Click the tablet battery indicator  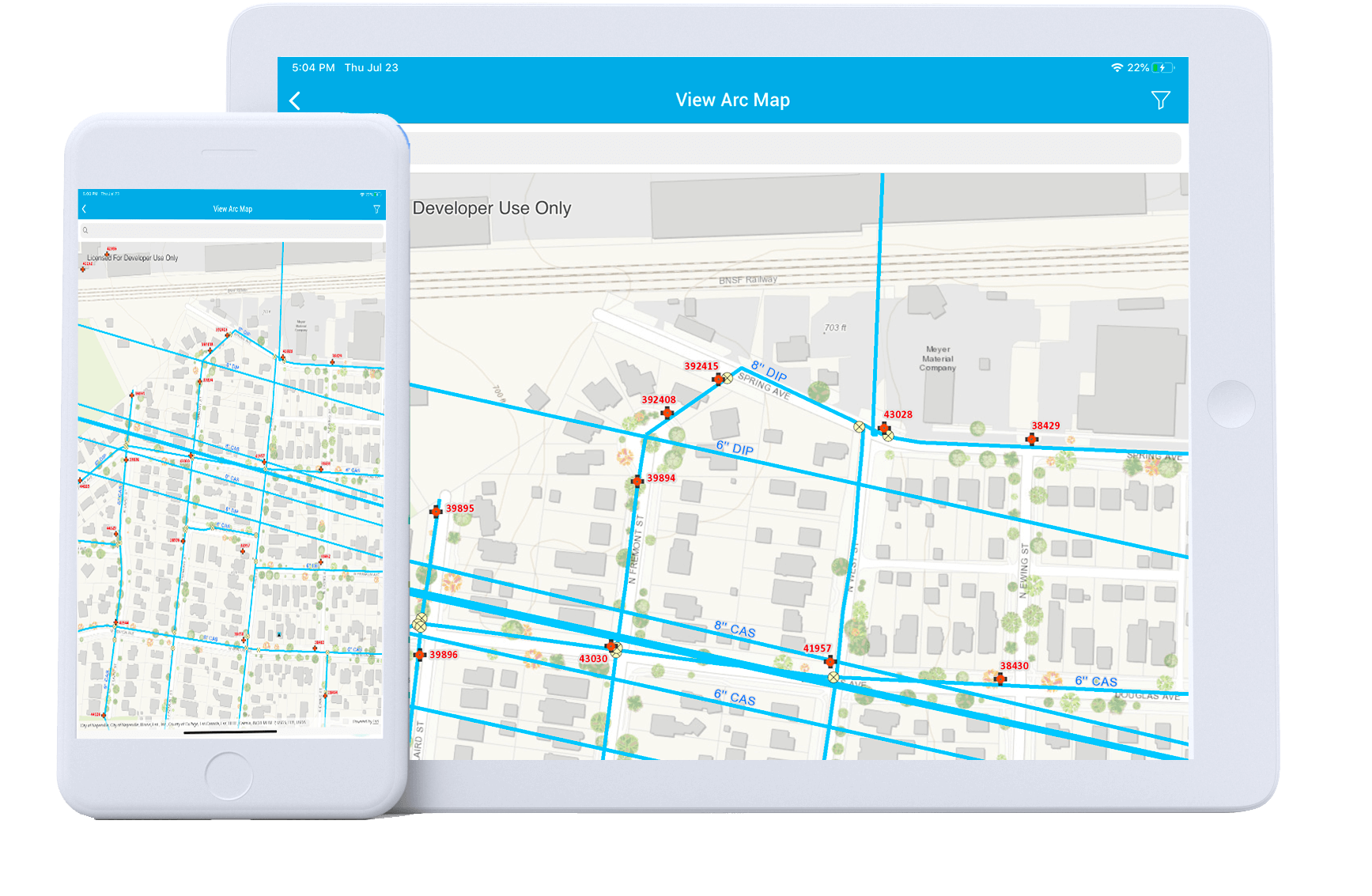pos(1162,68)
